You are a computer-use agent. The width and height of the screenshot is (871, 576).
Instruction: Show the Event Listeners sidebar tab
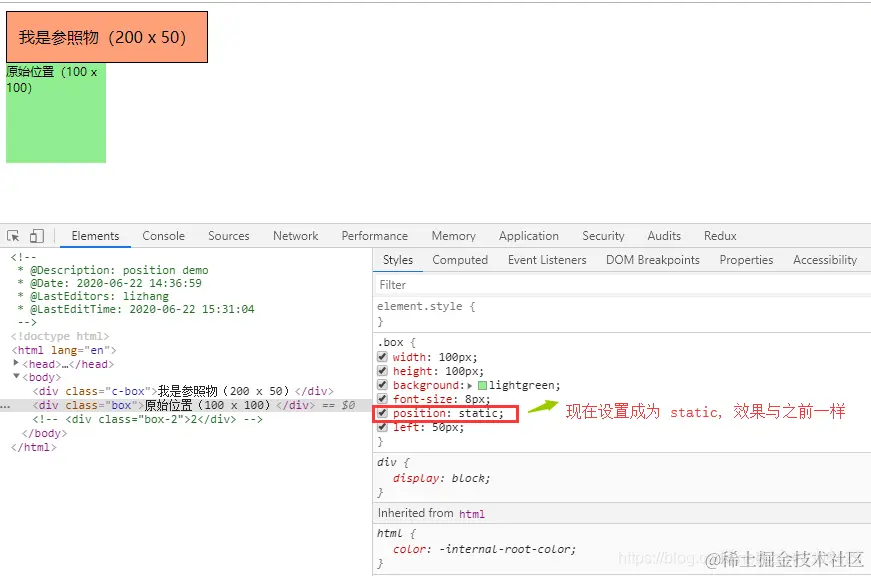(x=547, y=260)
